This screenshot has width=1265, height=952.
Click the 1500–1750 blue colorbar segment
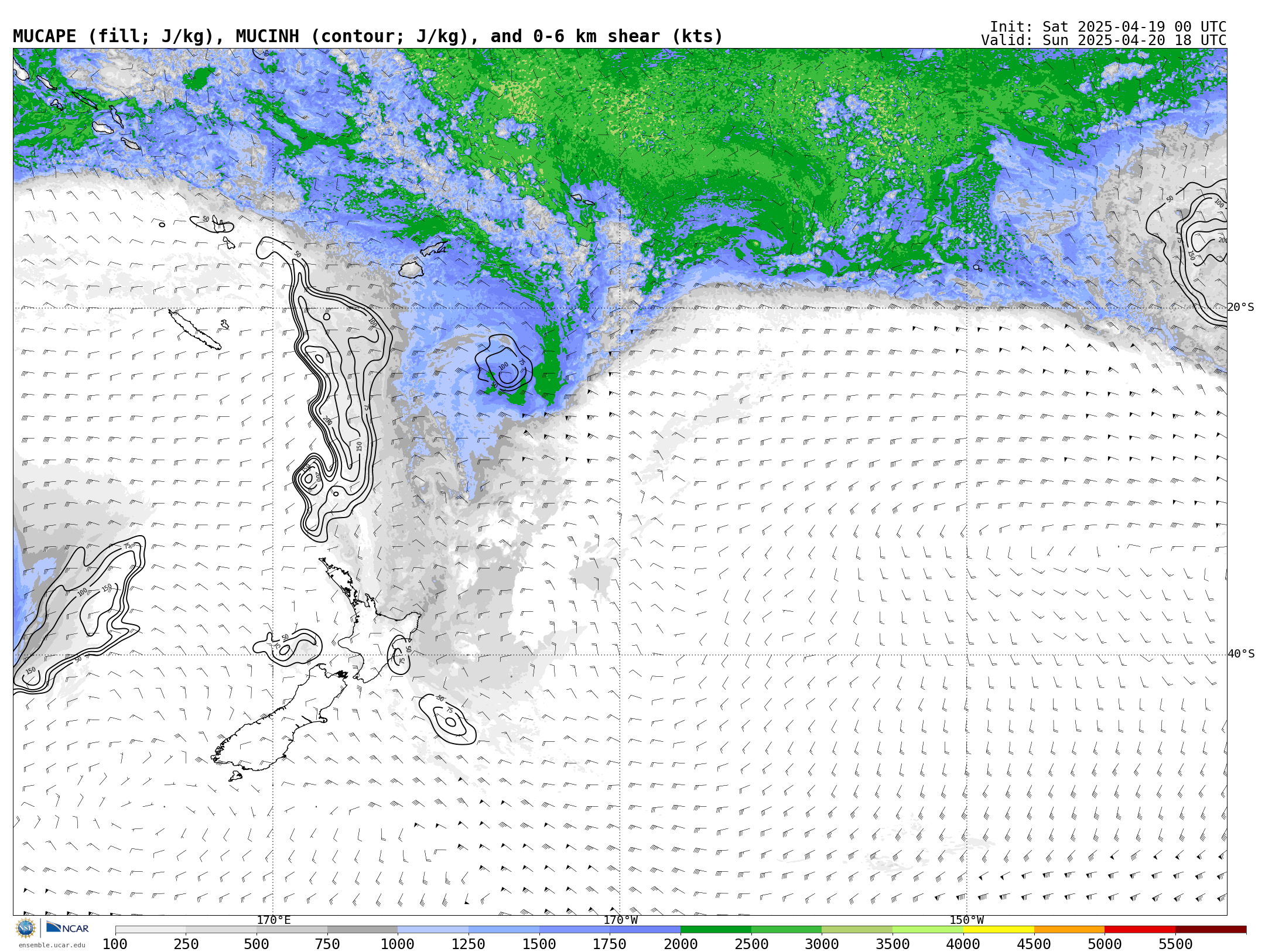pos(575,930)
